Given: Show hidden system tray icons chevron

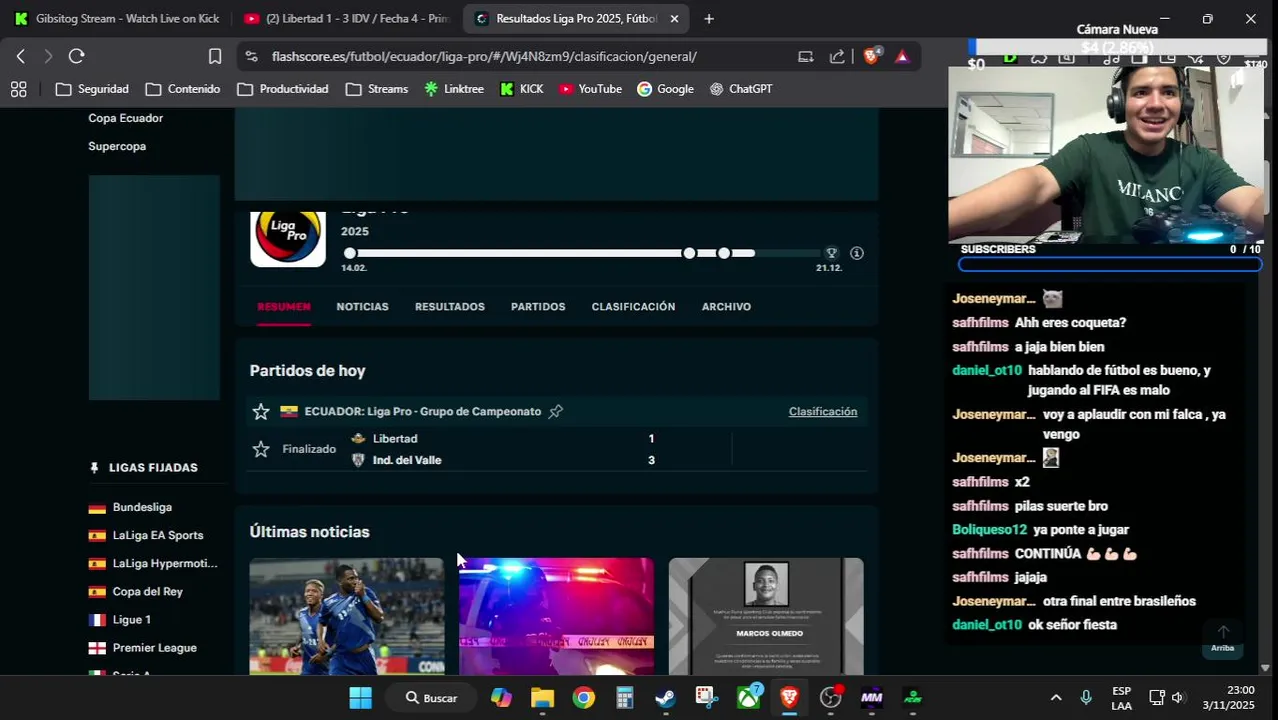Looking at the screenshot, I should (1056, 698).
